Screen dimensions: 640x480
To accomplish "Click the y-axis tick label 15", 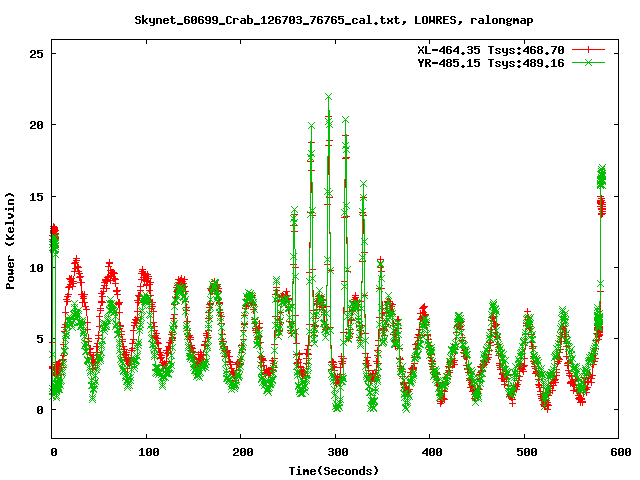I will (36, 196).
